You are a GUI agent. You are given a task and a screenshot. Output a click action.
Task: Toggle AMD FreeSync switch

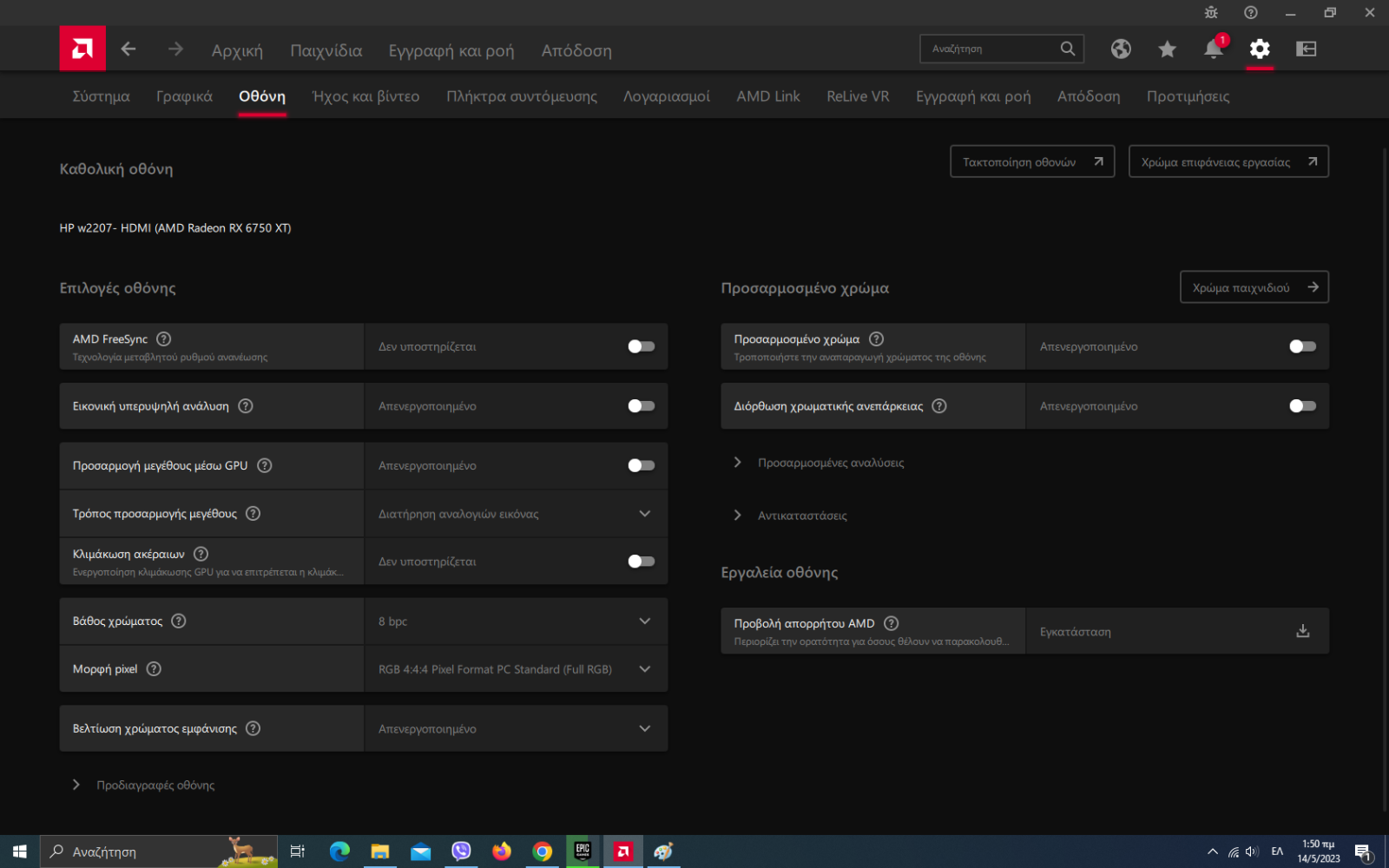(x=642, y=346)
